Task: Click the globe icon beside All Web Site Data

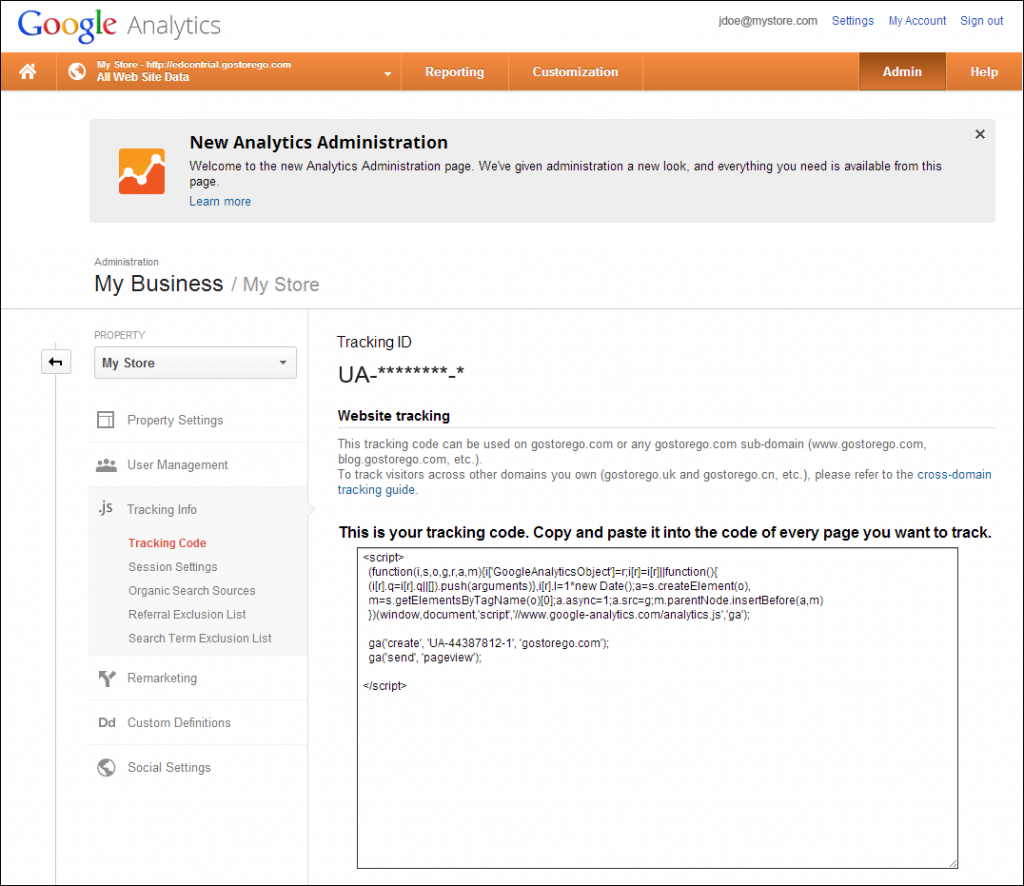Action: tap(77, 71)
